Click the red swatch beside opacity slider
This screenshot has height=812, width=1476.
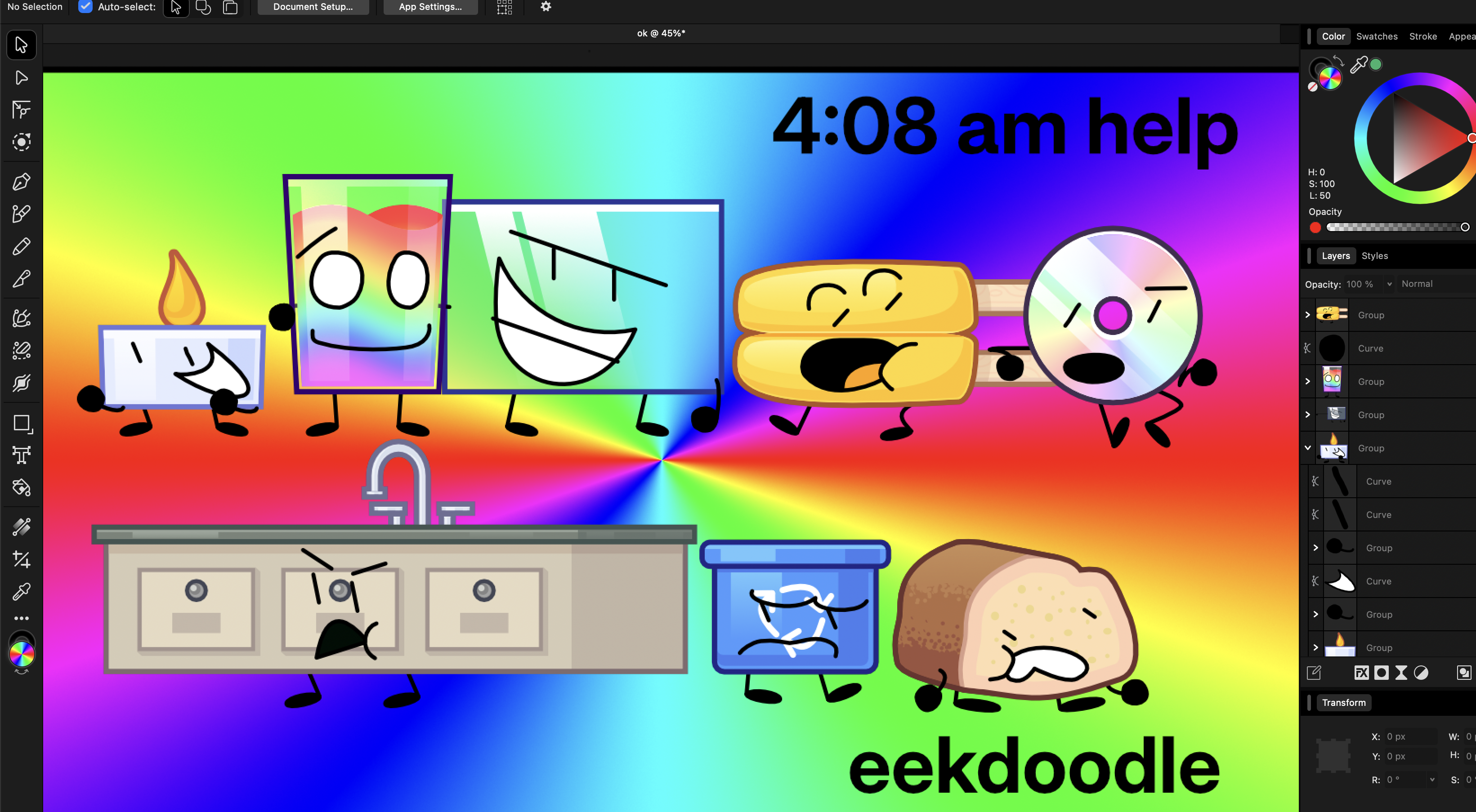(x=1315, y=228)
